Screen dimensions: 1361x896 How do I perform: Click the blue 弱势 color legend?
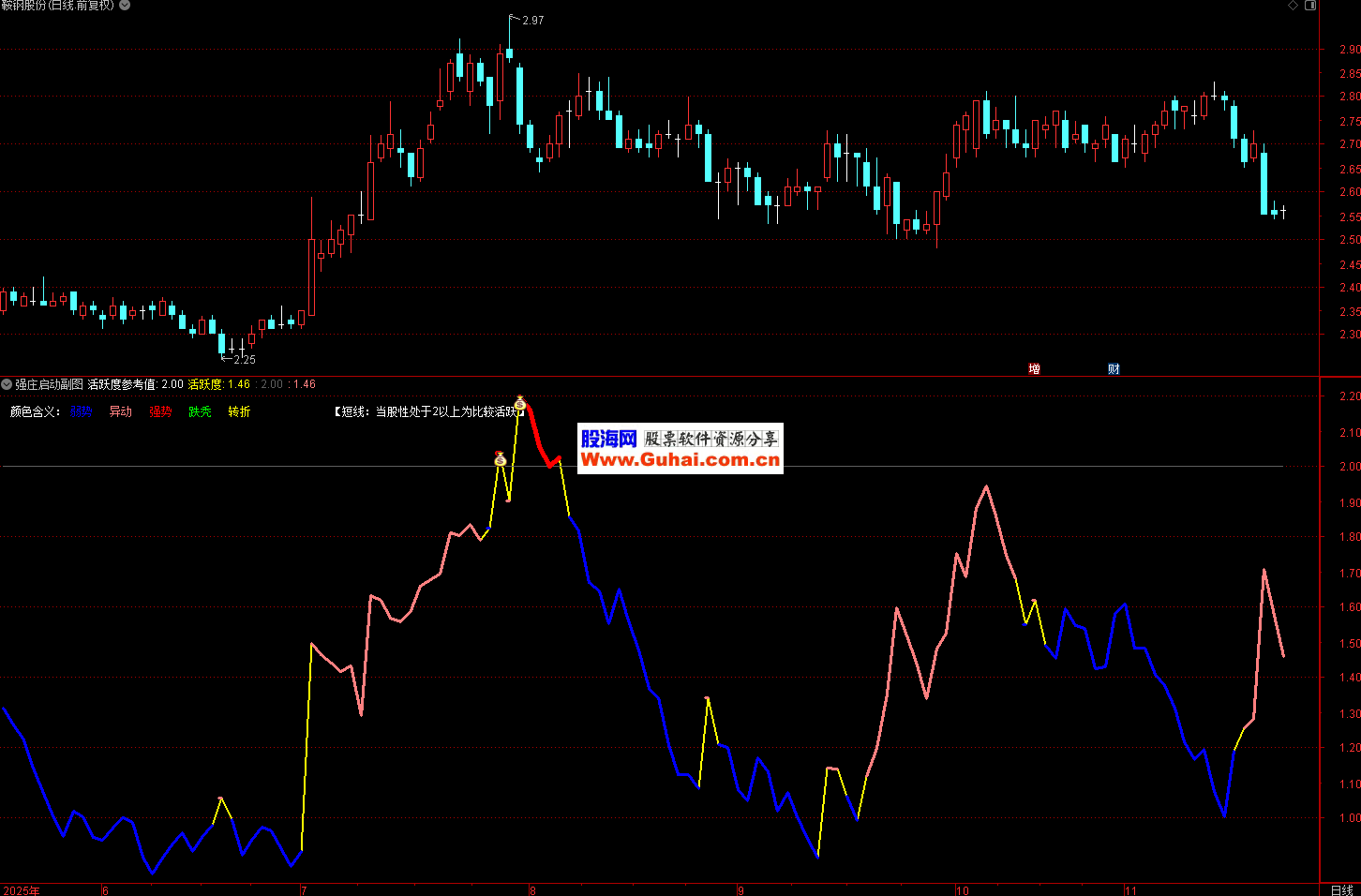(81, 412)
